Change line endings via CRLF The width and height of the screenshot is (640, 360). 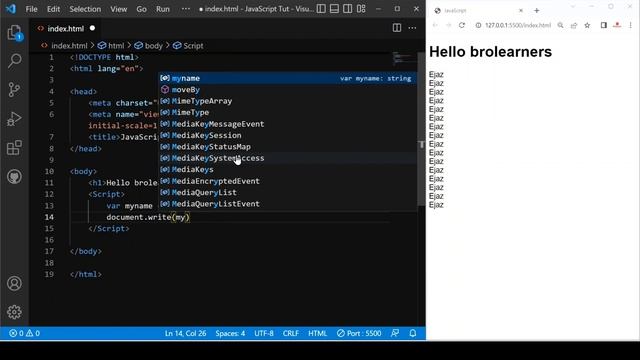click(x=291, y=333)
